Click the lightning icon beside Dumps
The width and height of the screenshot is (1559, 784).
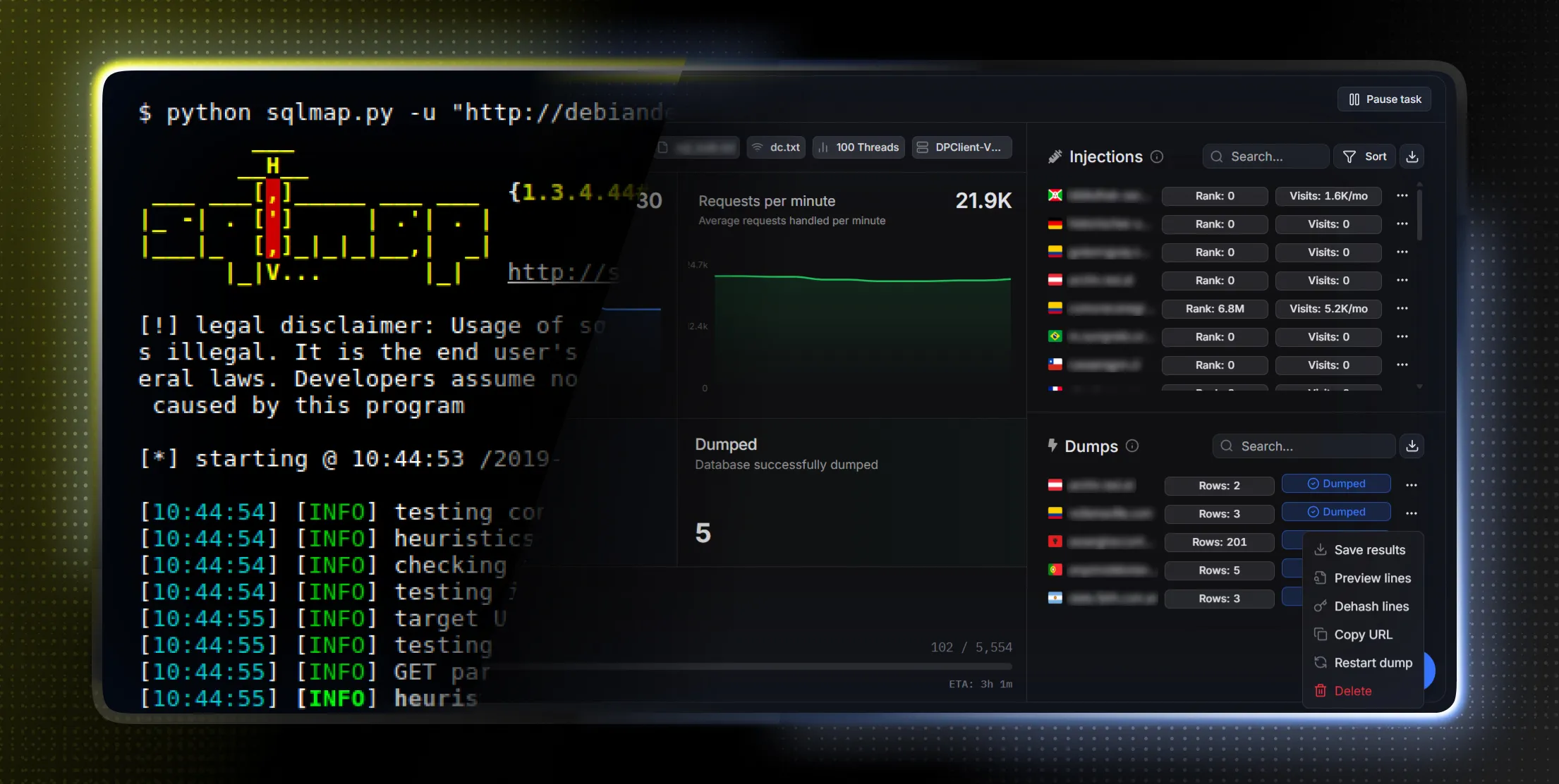click(1053, 446)
